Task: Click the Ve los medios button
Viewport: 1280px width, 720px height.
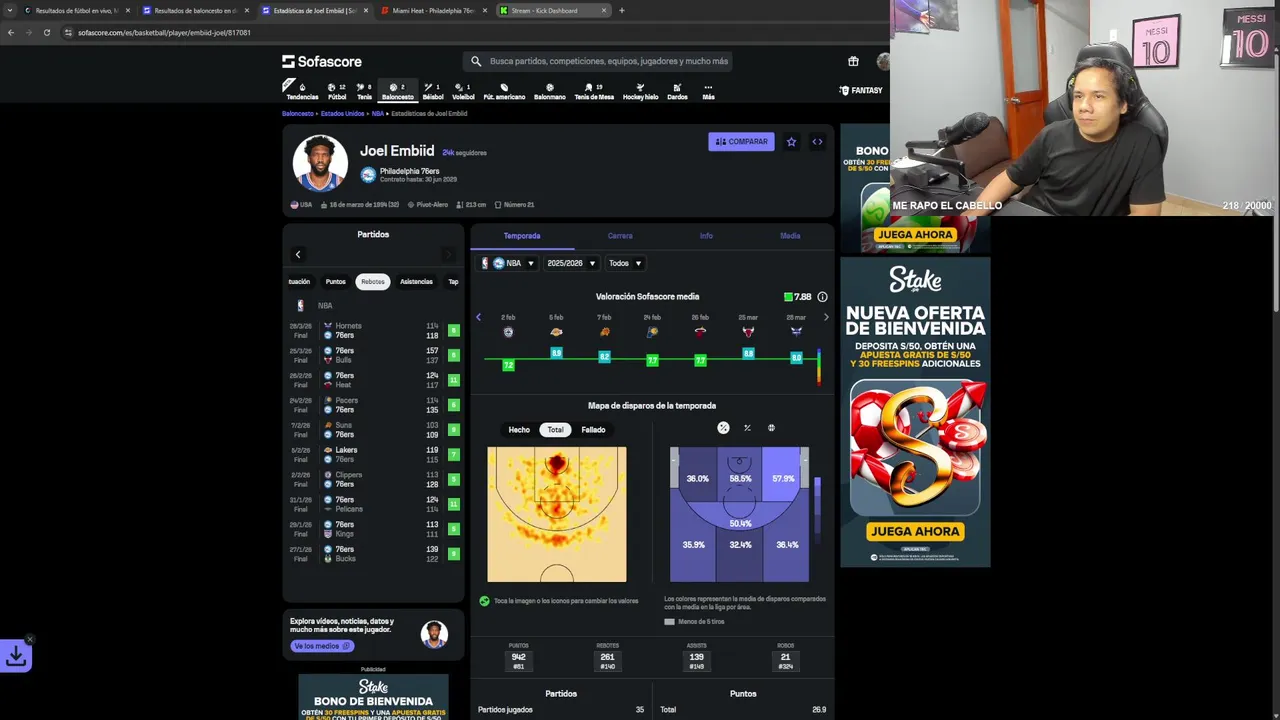Action: pyautogui.click(x=322, y=646)
